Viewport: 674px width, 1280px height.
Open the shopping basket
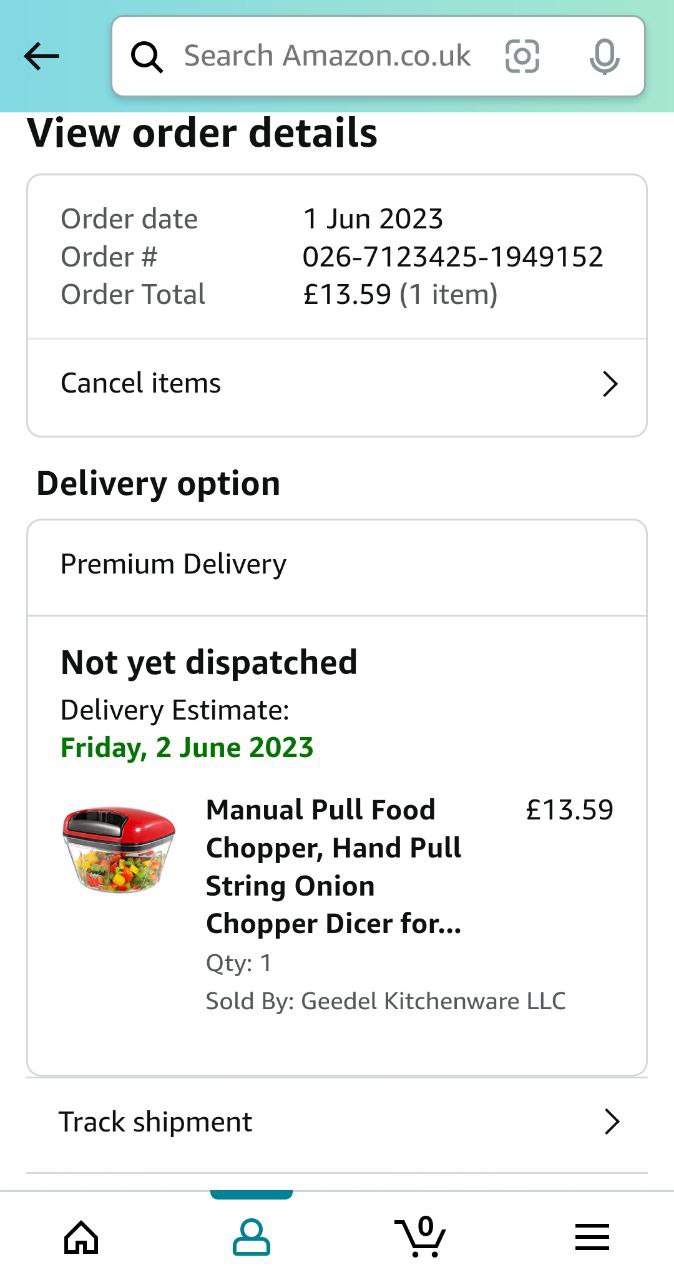420,1237
